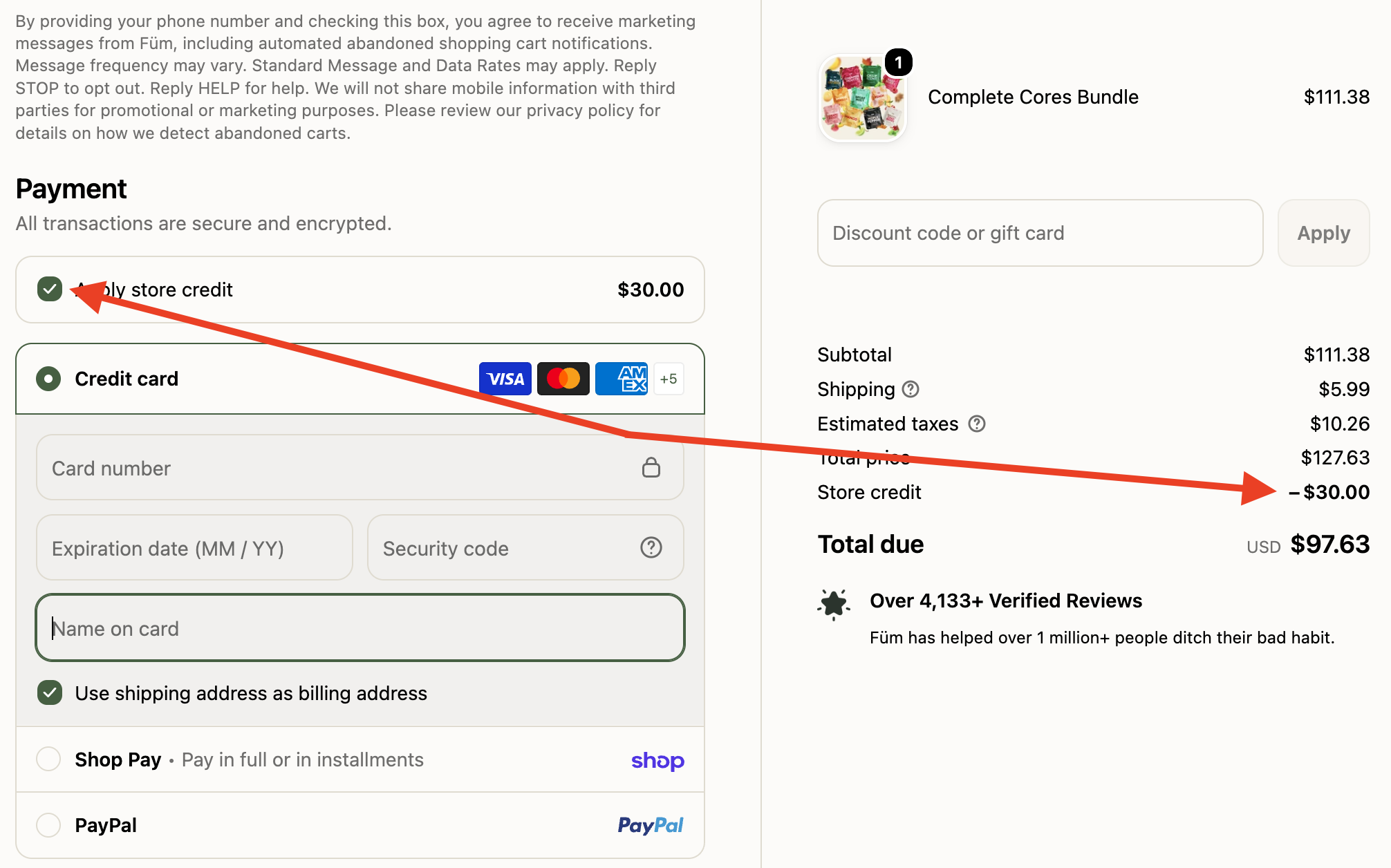The image size is (1391, 868).
Task: Show Shipping info via question mark icon
Action: (x=911, y=389)
